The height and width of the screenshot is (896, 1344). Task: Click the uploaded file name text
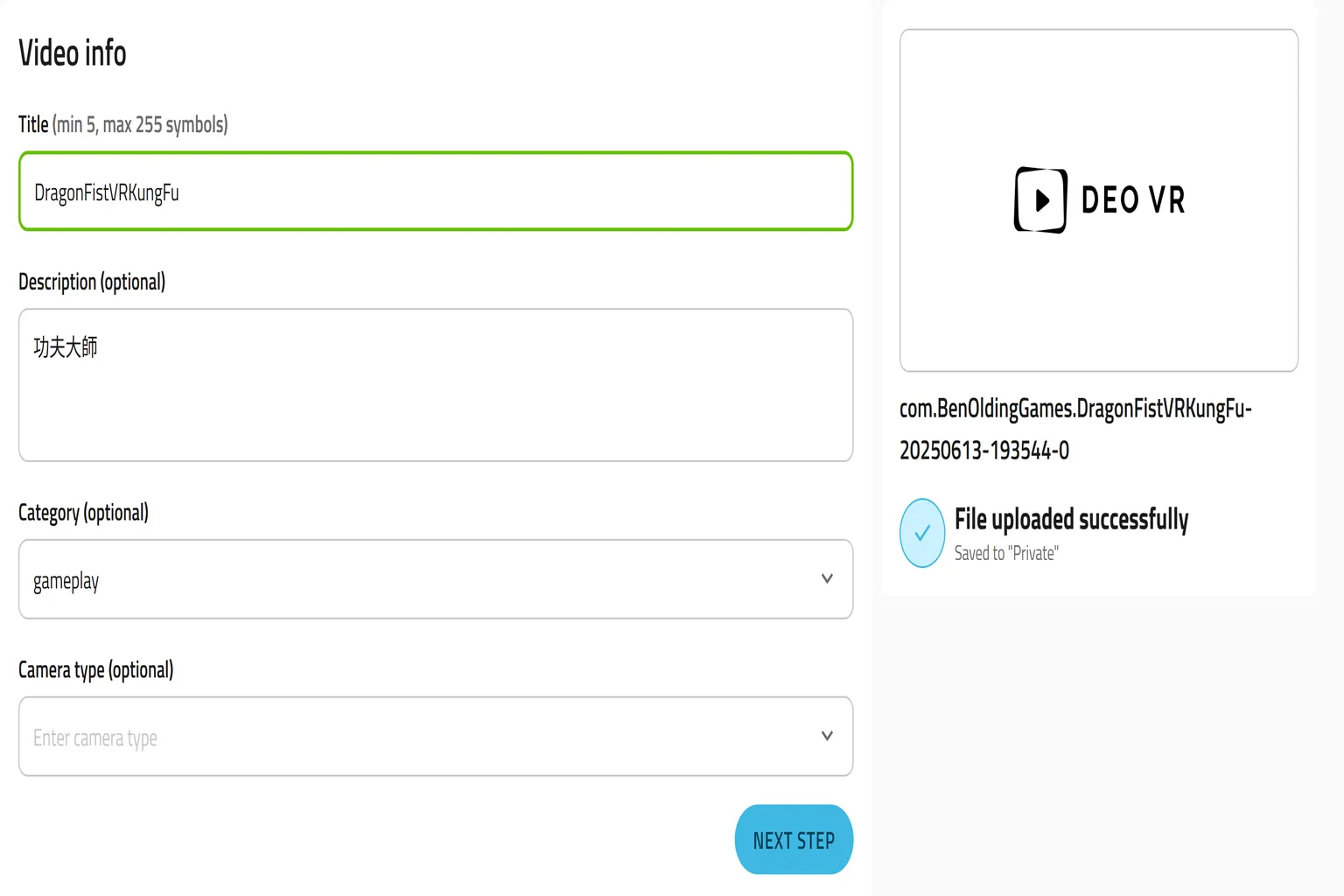coord(1074,430)
